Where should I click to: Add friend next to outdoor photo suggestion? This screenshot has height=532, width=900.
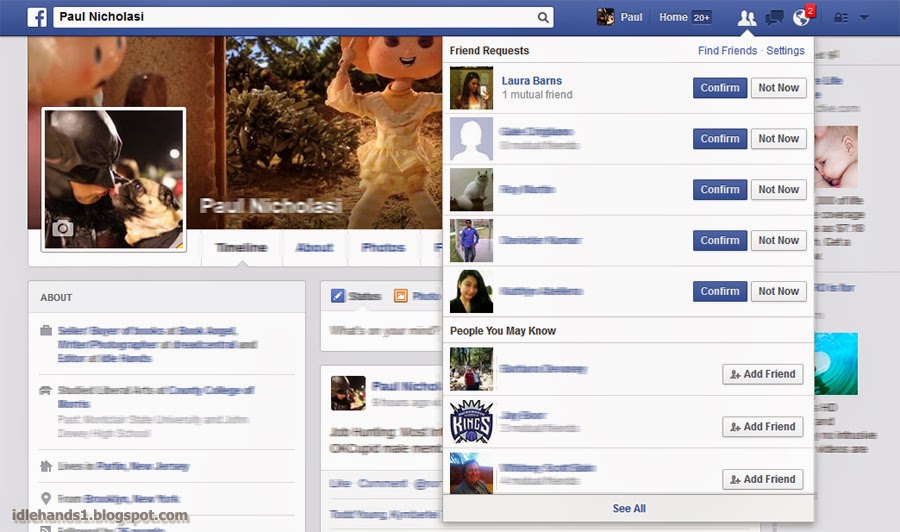762,374
